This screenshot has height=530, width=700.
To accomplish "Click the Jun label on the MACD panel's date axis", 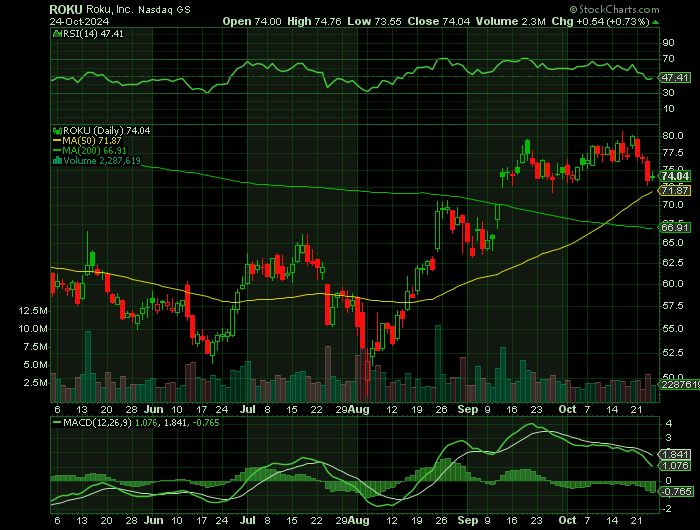I will 154,521.
